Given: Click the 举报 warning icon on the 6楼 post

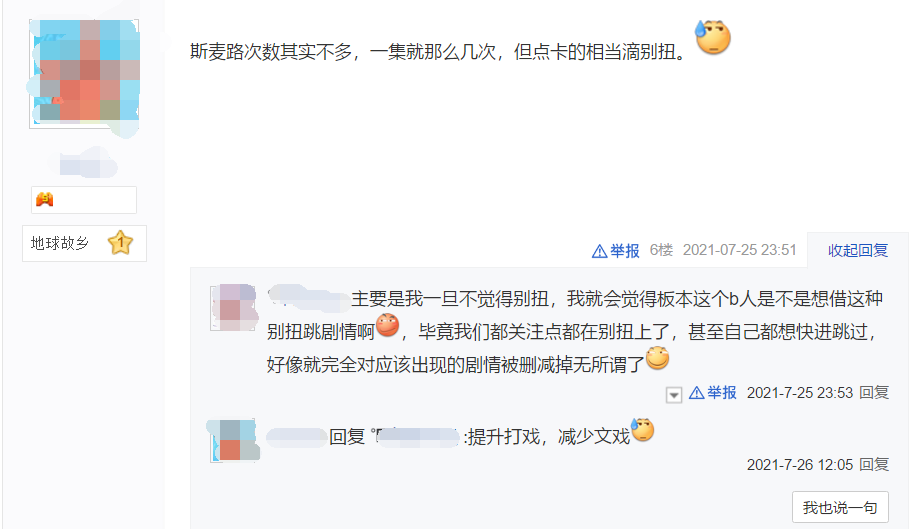Looking at the screenshot, I should coord(599,252).
